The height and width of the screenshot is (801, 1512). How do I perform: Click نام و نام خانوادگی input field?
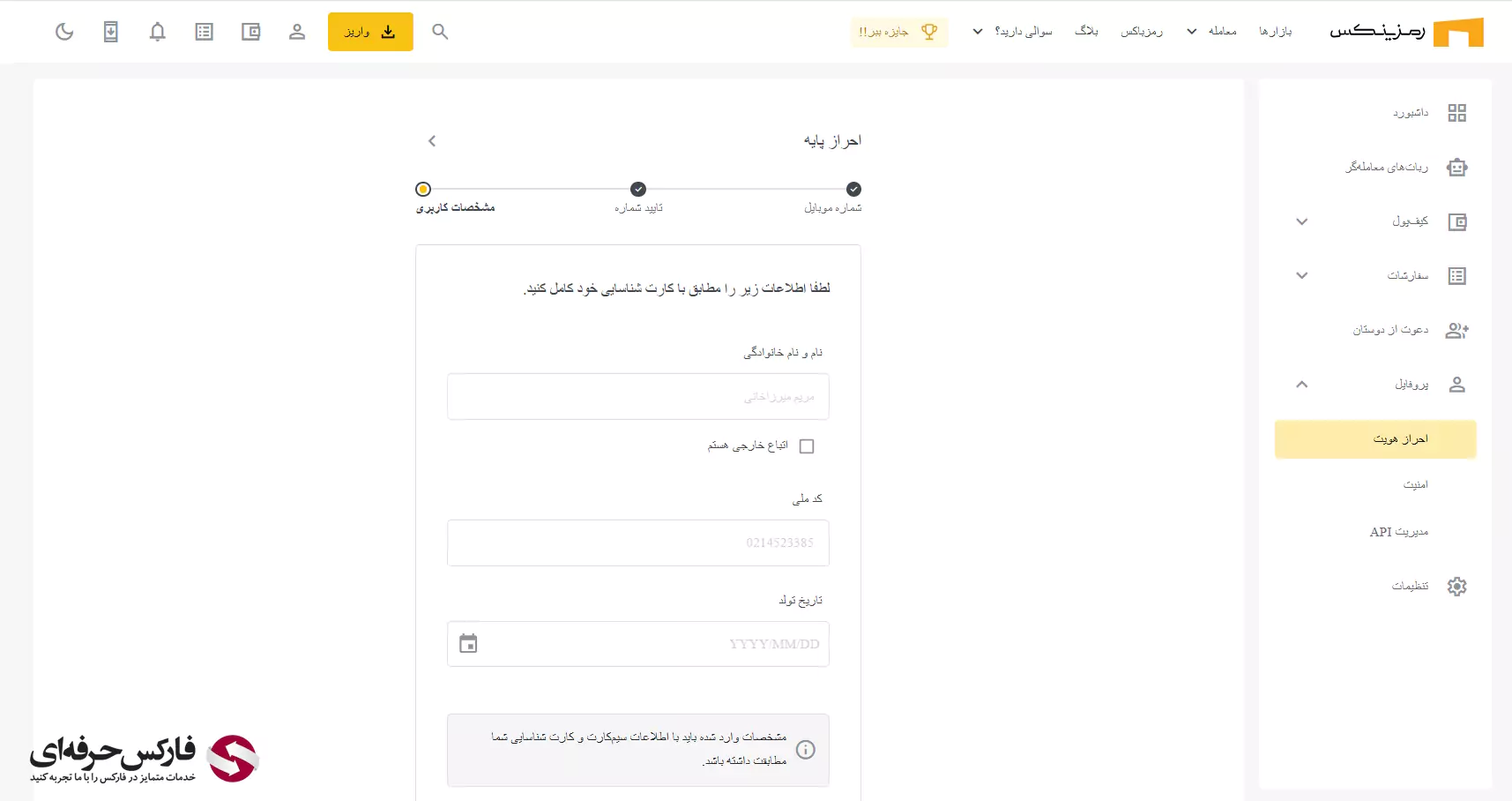pos(638,397)
